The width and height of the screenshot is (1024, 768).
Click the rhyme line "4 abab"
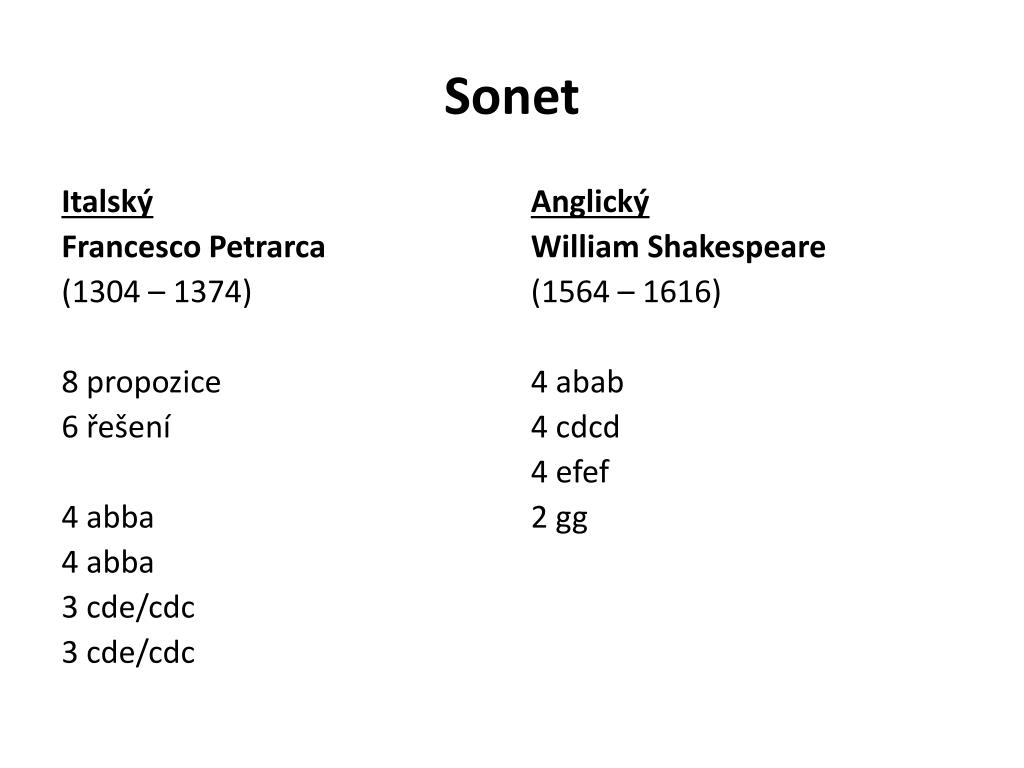pyautogui.click(x=577, y=382)
